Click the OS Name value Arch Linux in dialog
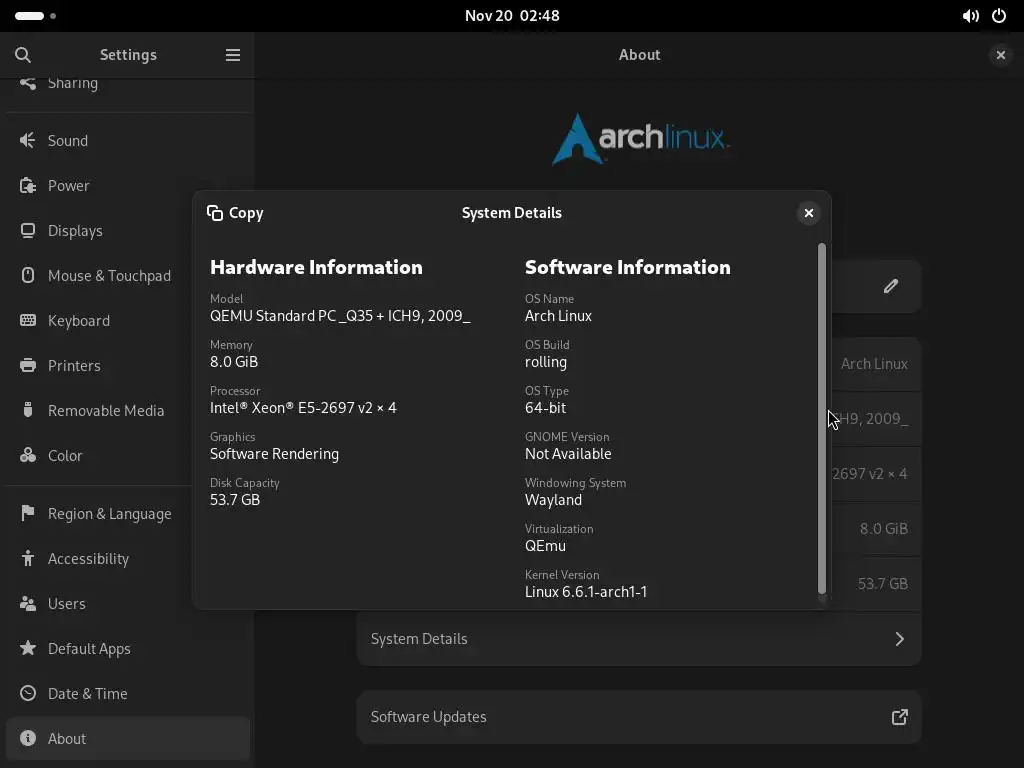This screenshot has width=1024, height=768. pyautogui.click(x=558, y=315)
